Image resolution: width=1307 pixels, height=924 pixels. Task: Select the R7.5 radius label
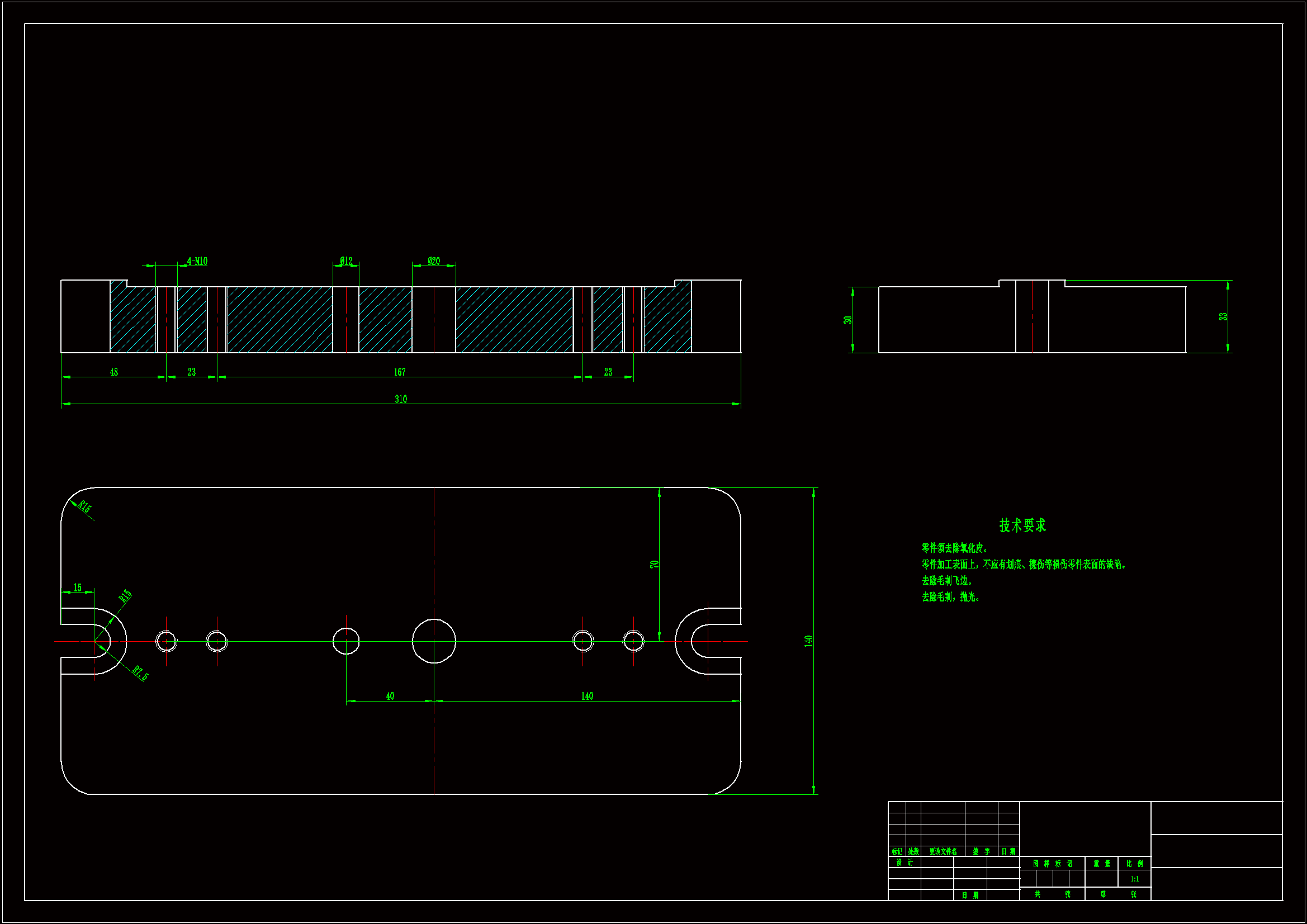click(141, 673)
